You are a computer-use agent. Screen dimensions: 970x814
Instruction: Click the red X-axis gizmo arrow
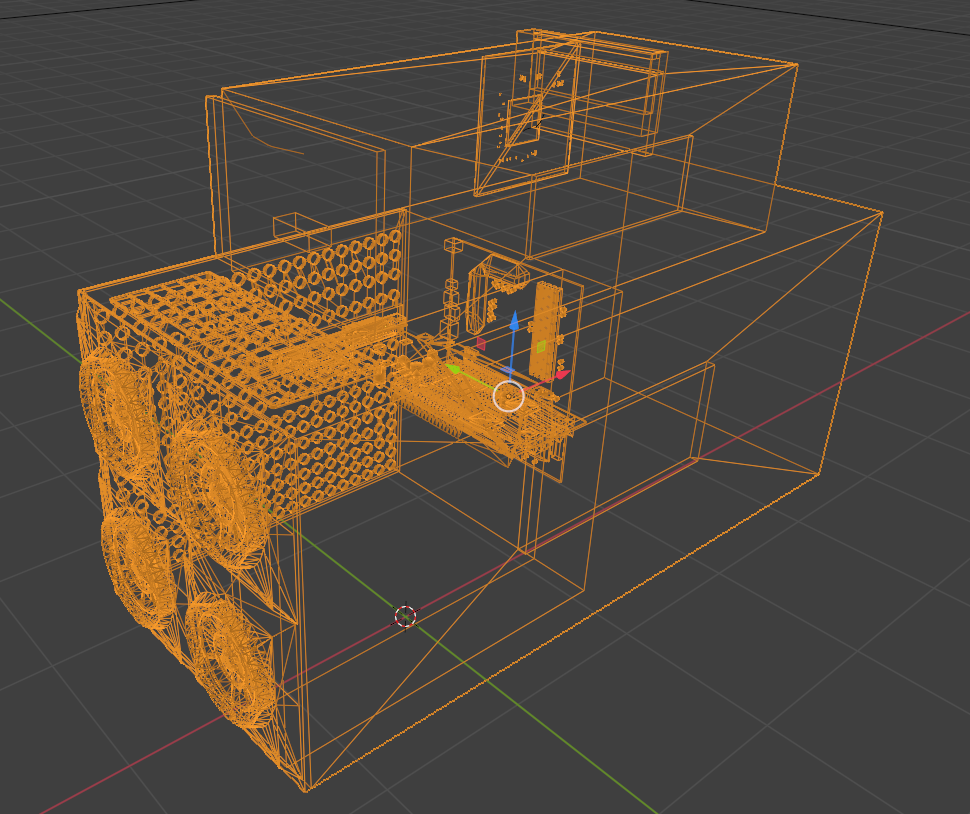[562, 375]
